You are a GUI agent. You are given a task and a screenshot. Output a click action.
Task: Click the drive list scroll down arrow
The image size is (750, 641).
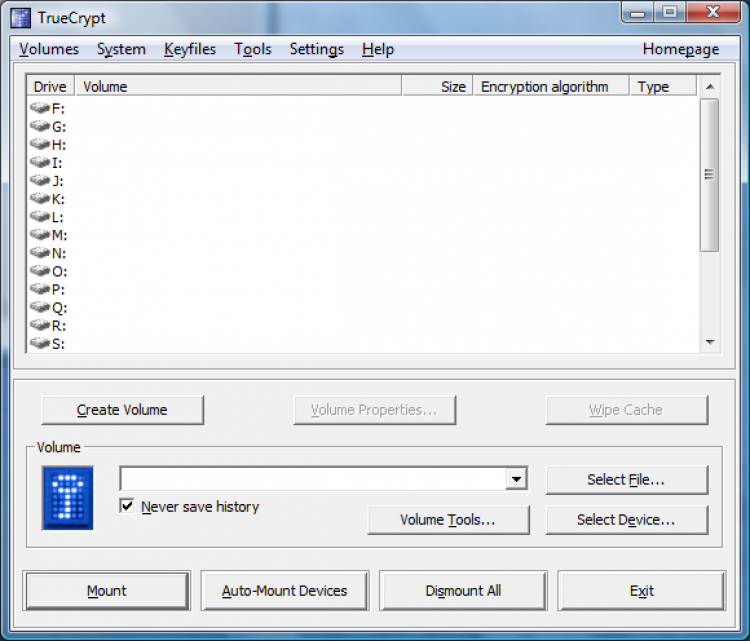tap(710, 342)
